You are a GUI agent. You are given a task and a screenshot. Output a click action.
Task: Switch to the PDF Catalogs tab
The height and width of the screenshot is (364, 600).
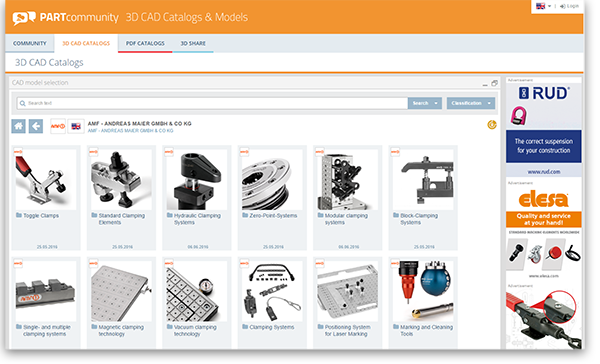click(x=145, y=43)
